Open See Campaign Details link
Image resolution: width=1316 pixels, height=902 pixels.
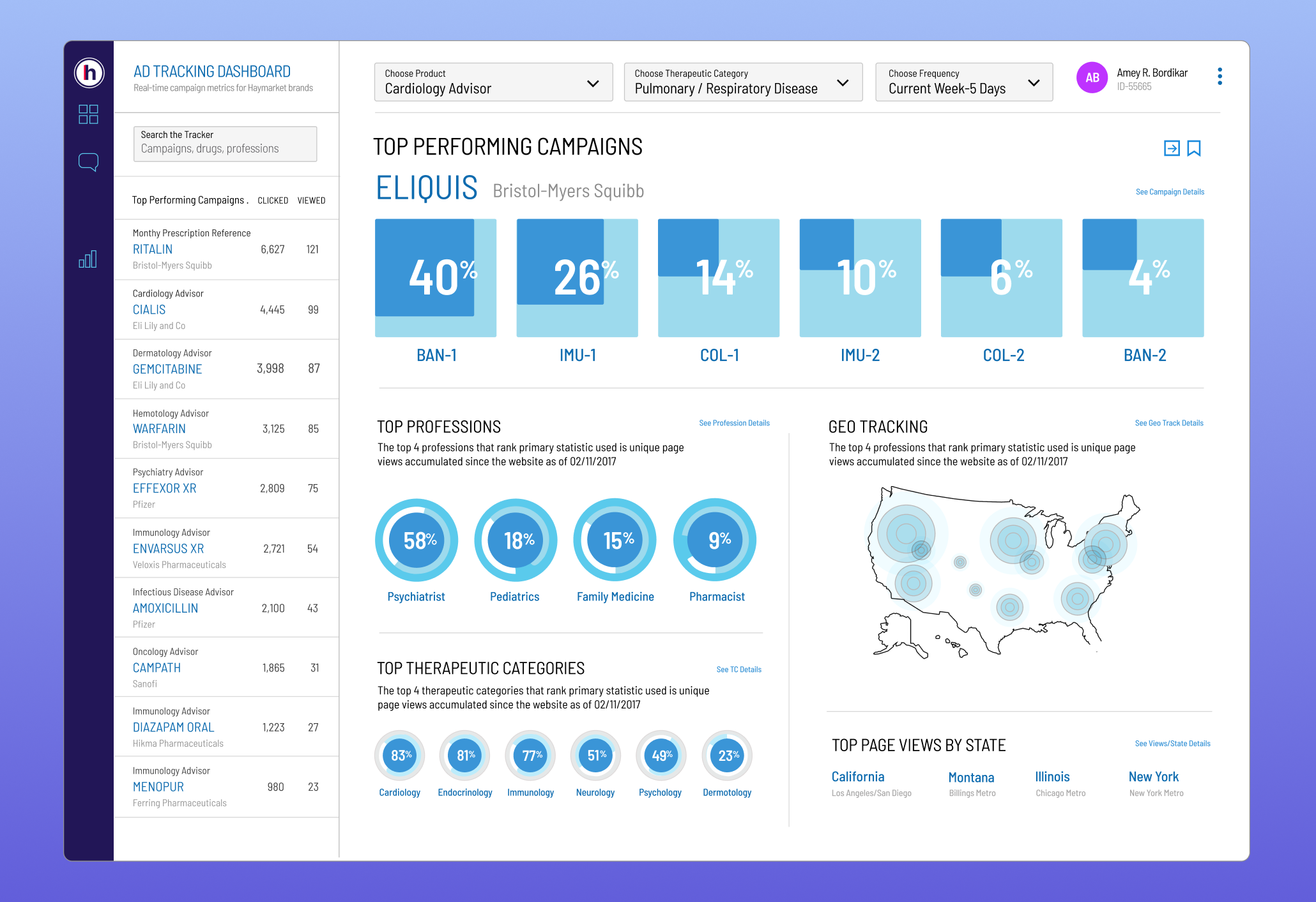pos(1169,192)
